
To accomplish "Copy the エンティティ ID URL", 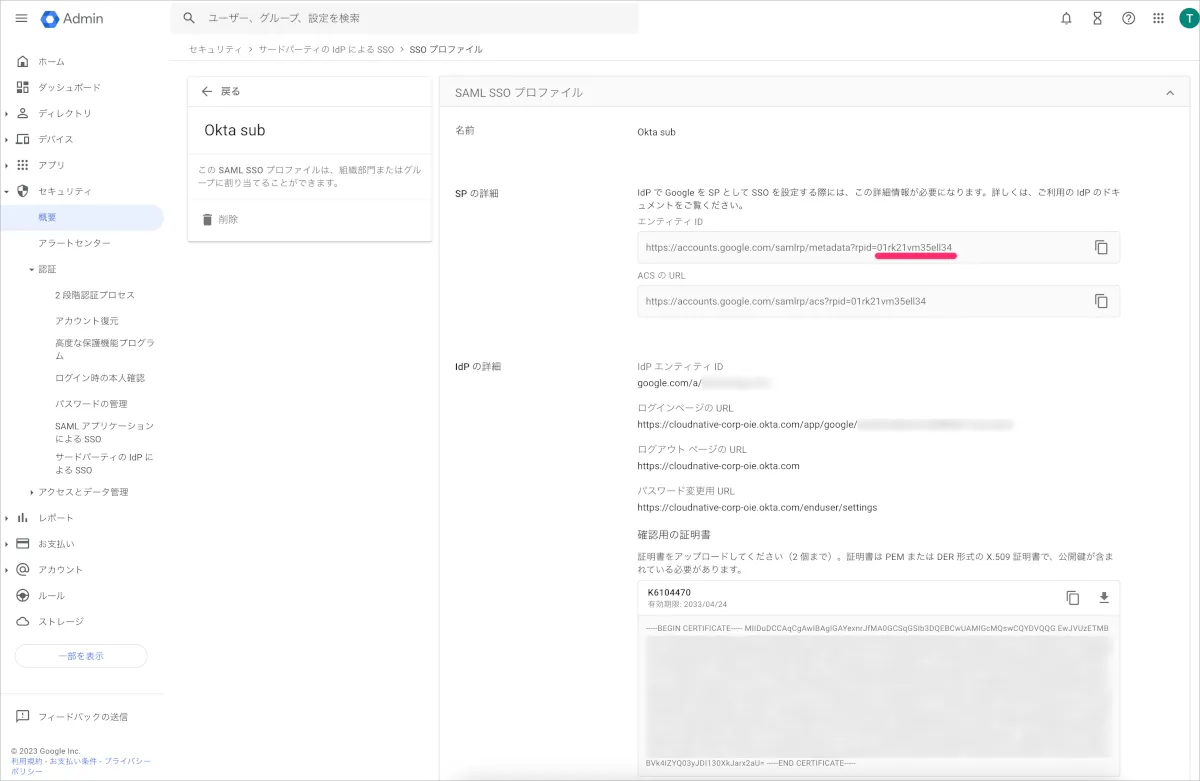I will tap(1101, 247).
